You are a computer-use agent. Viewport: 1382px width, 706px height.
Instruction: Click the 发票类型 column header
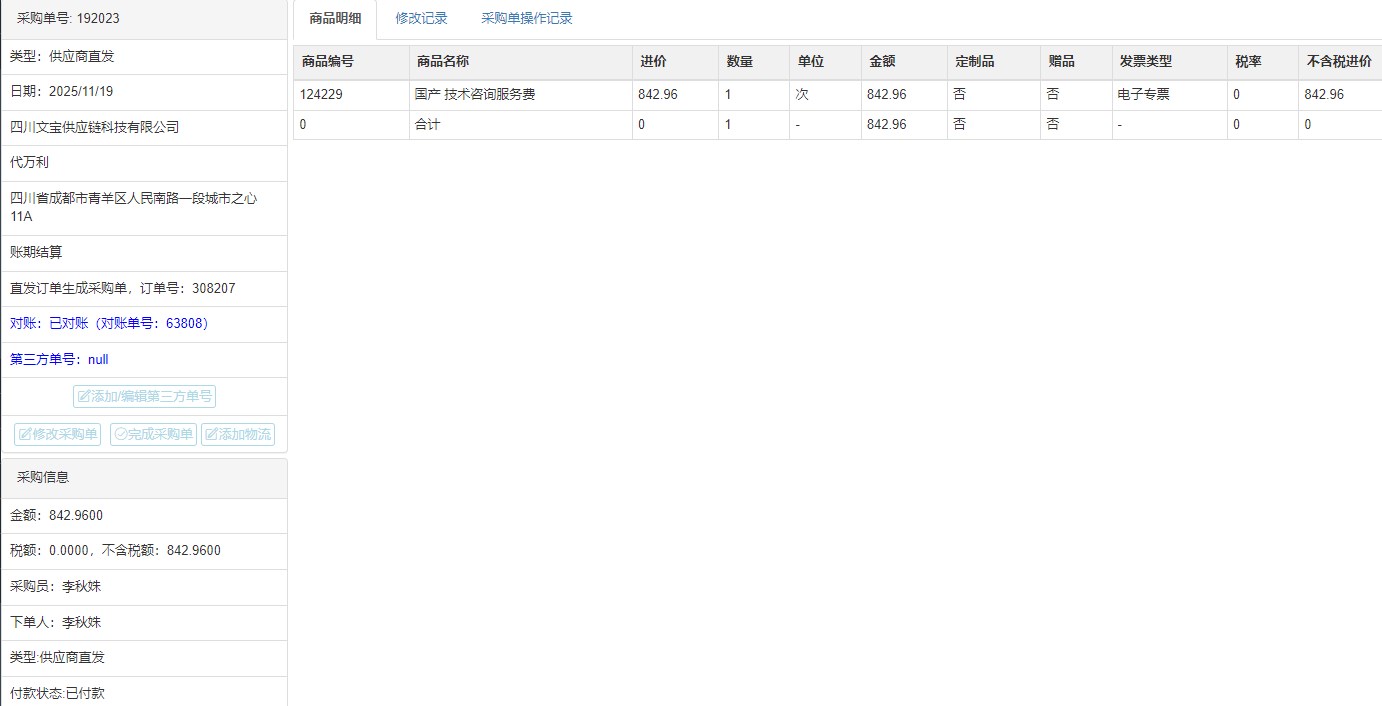[x=1145, y=62]
